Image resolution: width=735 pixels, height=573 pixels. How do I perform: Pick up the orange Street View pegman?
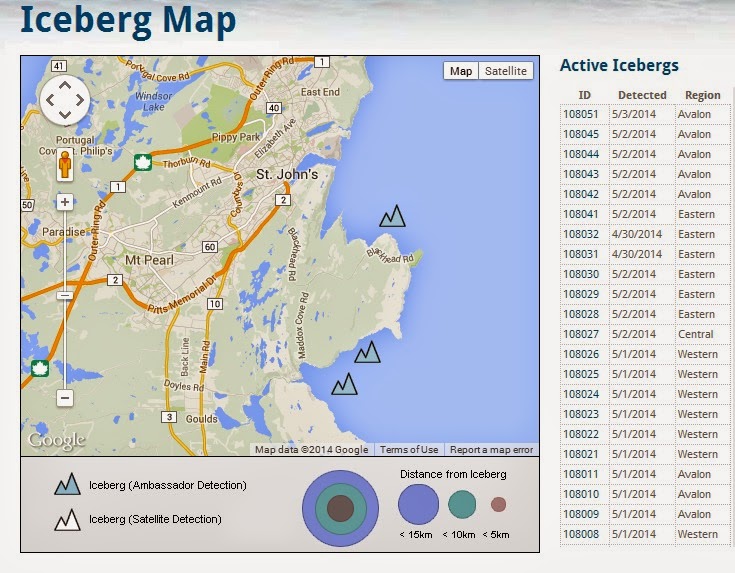65,165
